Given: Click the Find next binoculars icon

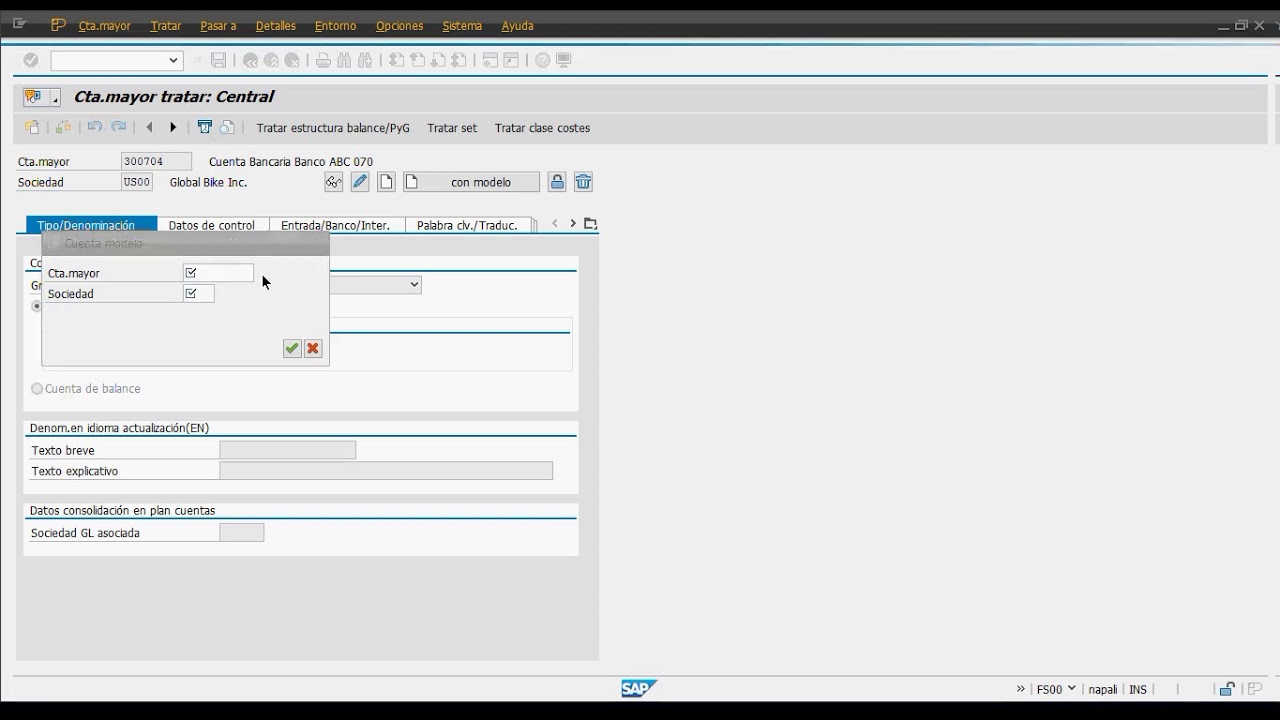Looking at the screenshot, I should tap(365, 60).
